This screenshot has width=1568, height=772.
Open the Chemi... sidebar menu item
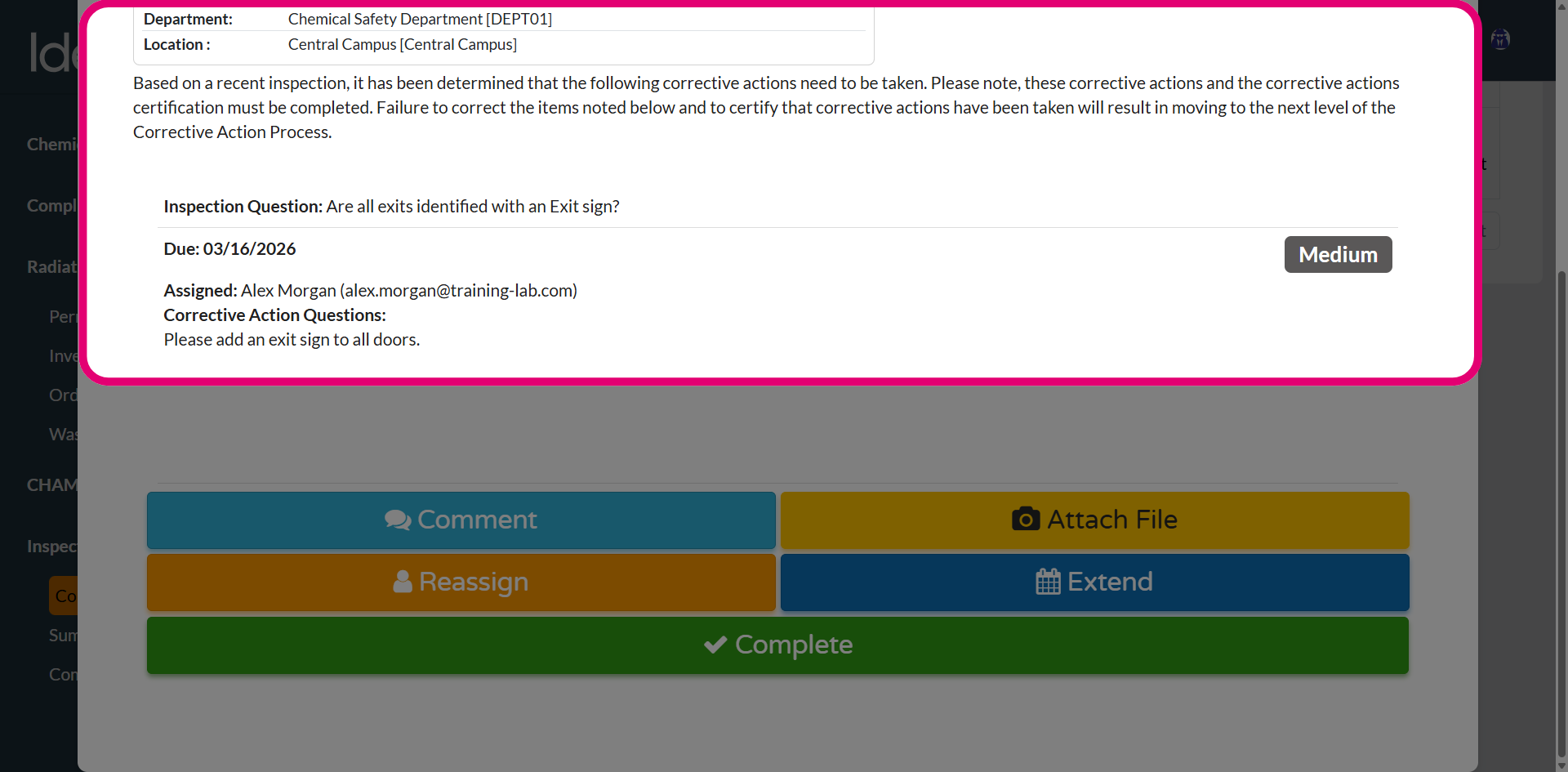(x=52, y=145)
